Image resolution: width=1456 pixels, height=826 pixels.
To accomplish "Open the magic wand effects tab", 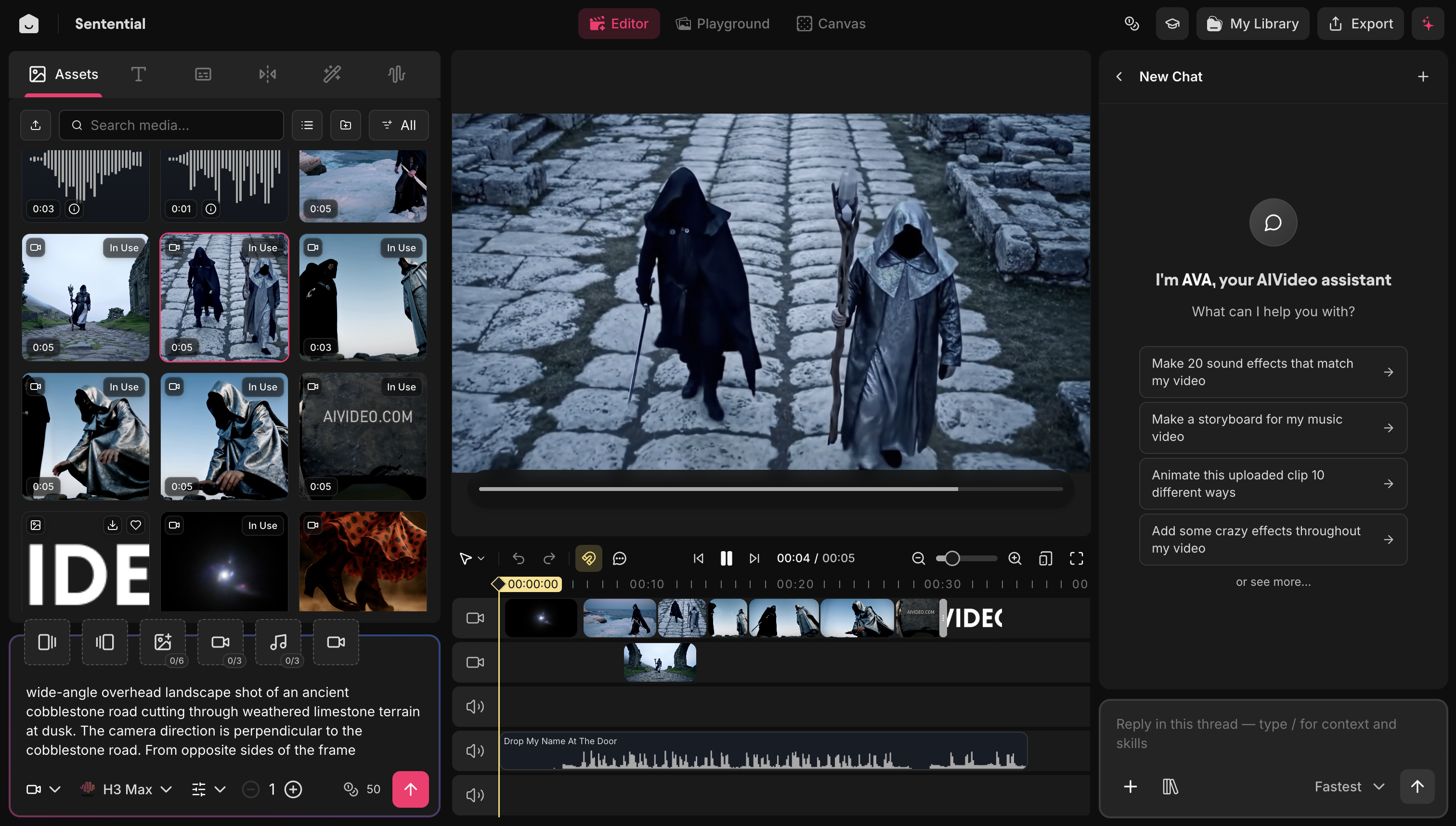I will 332,74.
